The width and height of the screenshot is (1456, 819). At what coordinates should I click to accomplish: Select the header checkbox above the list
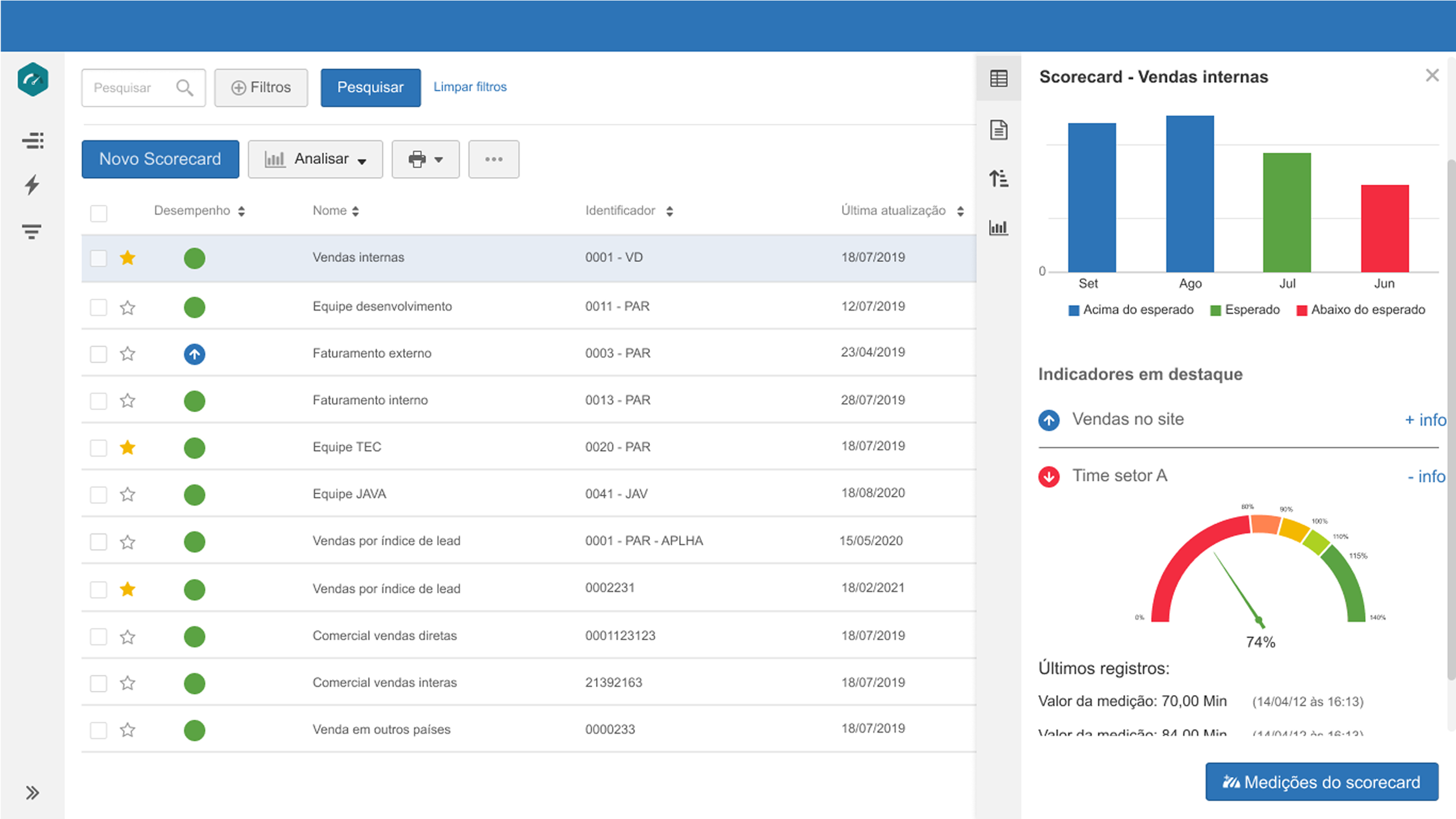pyautogui.click(x=98, y=213)
